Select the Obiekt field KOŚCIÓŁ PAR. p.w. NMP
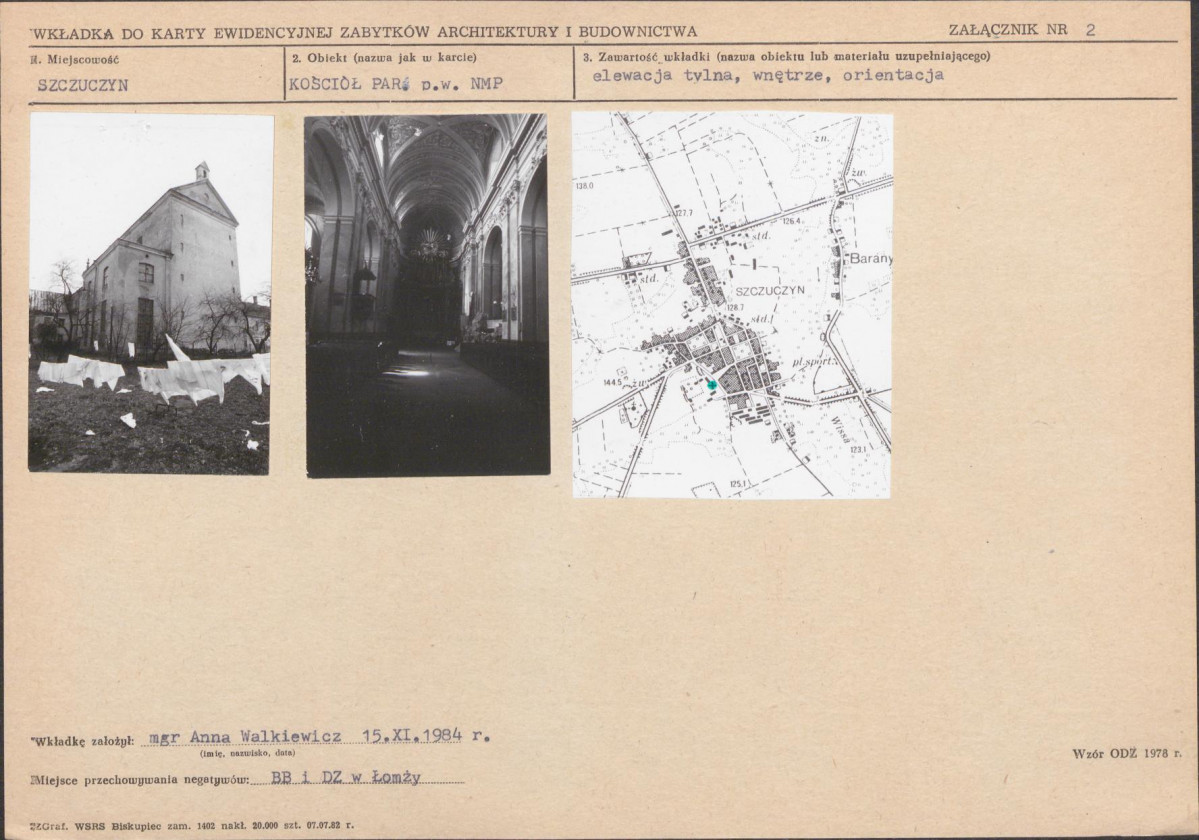This screenshot has height=840, width=1199. pos(396,84)
